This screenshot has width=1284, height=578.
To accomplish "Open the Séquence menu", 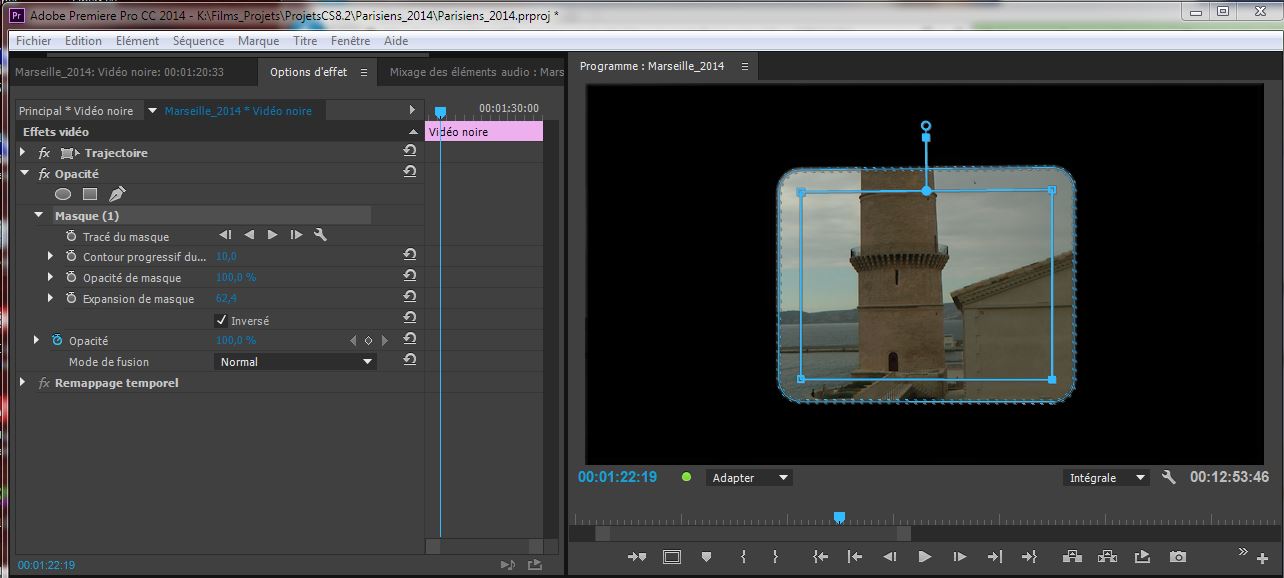I will click(x=198, y=41).
